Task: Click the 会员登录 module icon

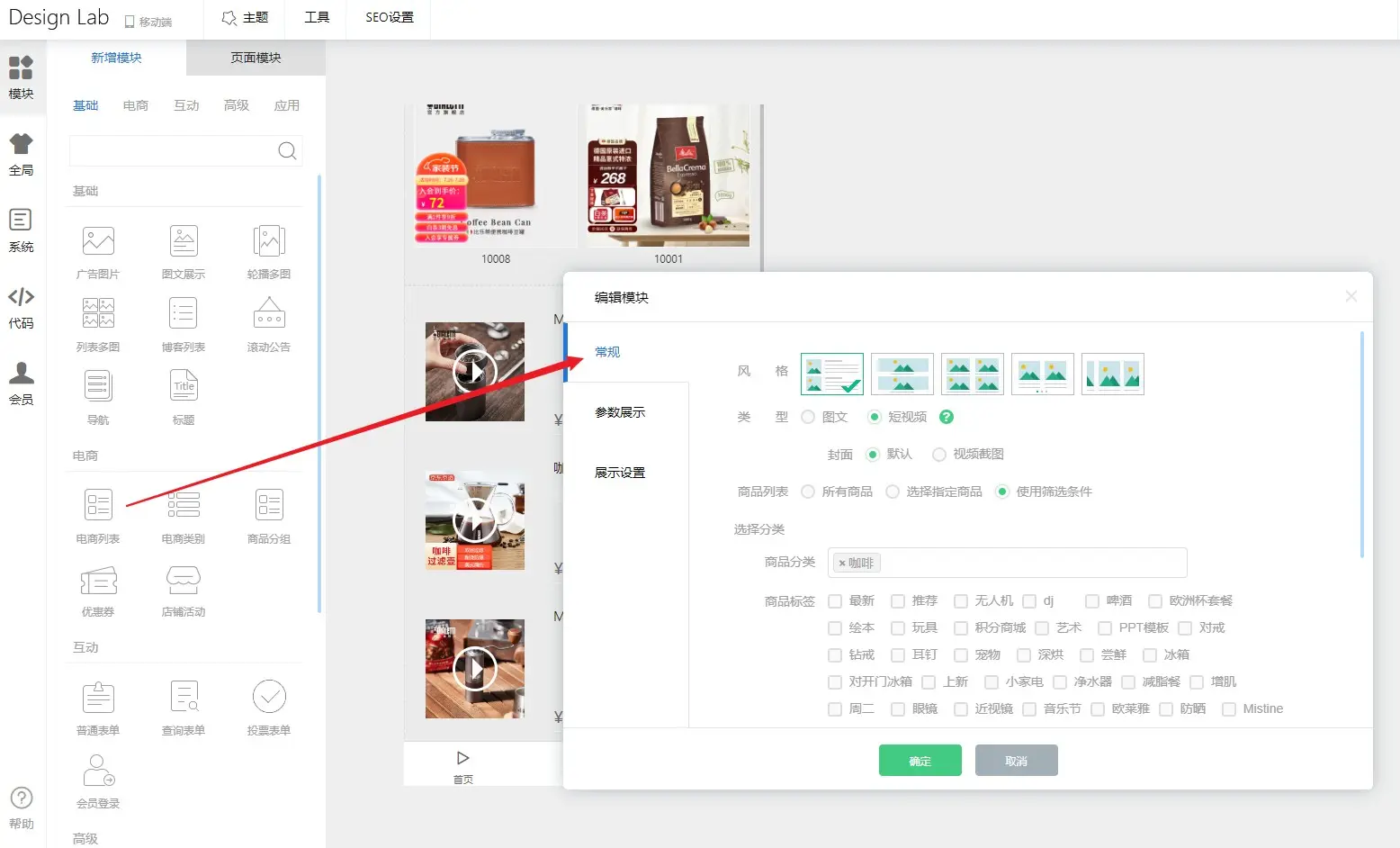Action: tap(98, 771)
